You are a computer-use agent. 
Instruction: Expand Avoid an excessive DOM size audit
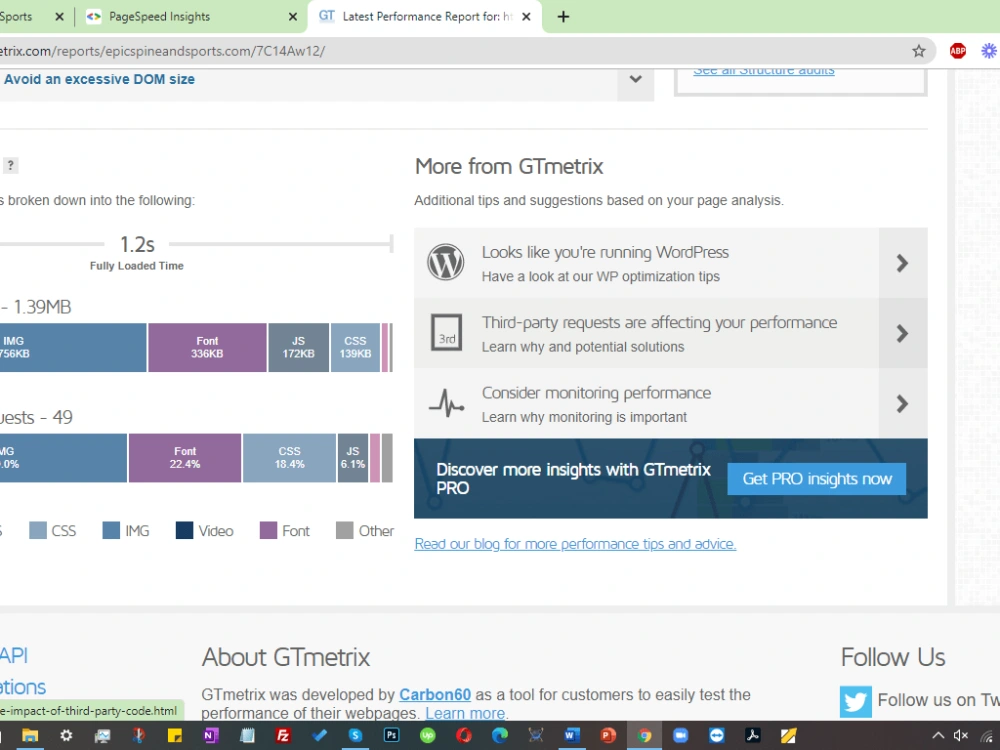tap(635, 80)
